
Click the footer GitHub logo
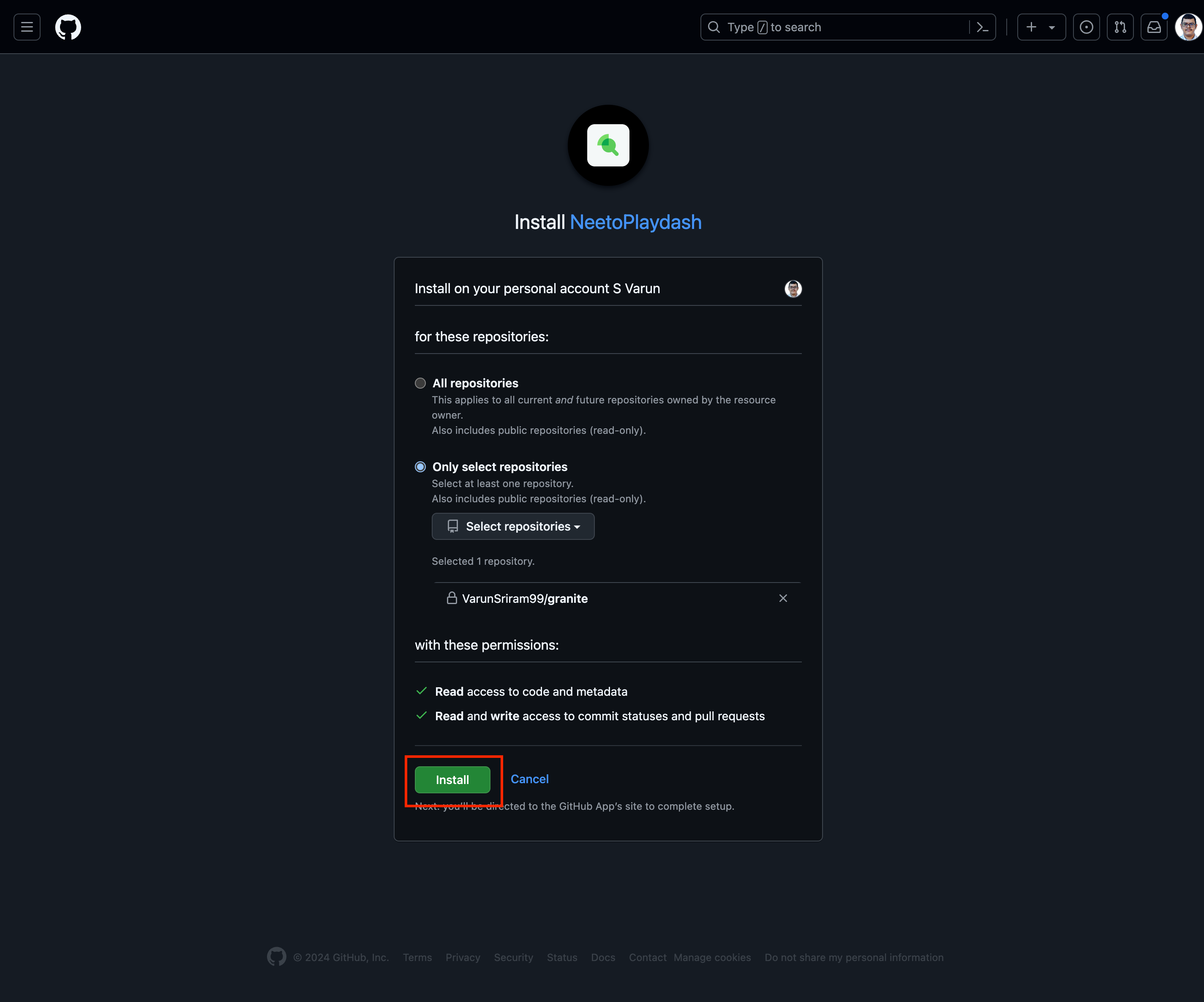276,956
